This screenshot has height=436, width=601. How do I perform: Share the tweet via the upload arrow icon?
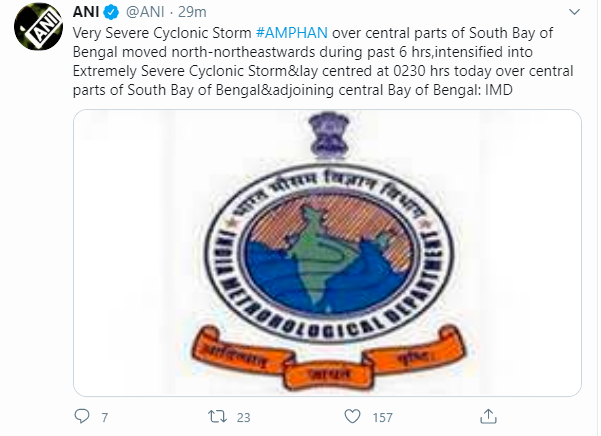coord(488,416)
